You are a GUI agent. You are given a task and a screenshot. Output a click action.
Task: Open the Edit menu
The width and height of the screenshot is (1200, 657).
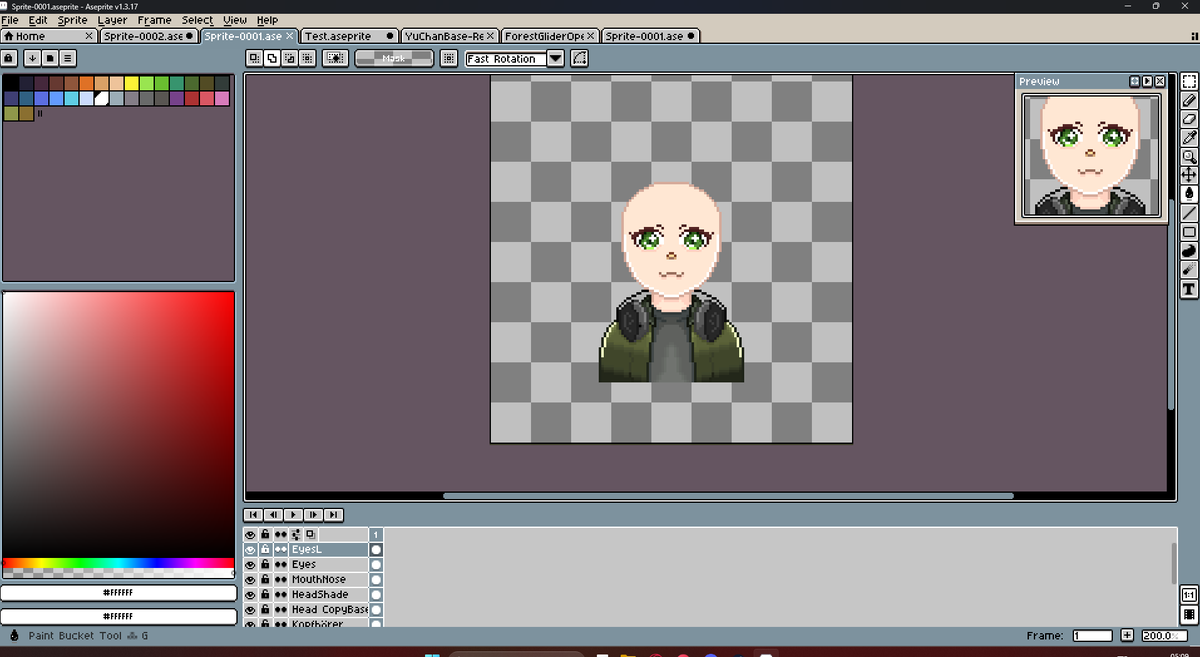38,20
